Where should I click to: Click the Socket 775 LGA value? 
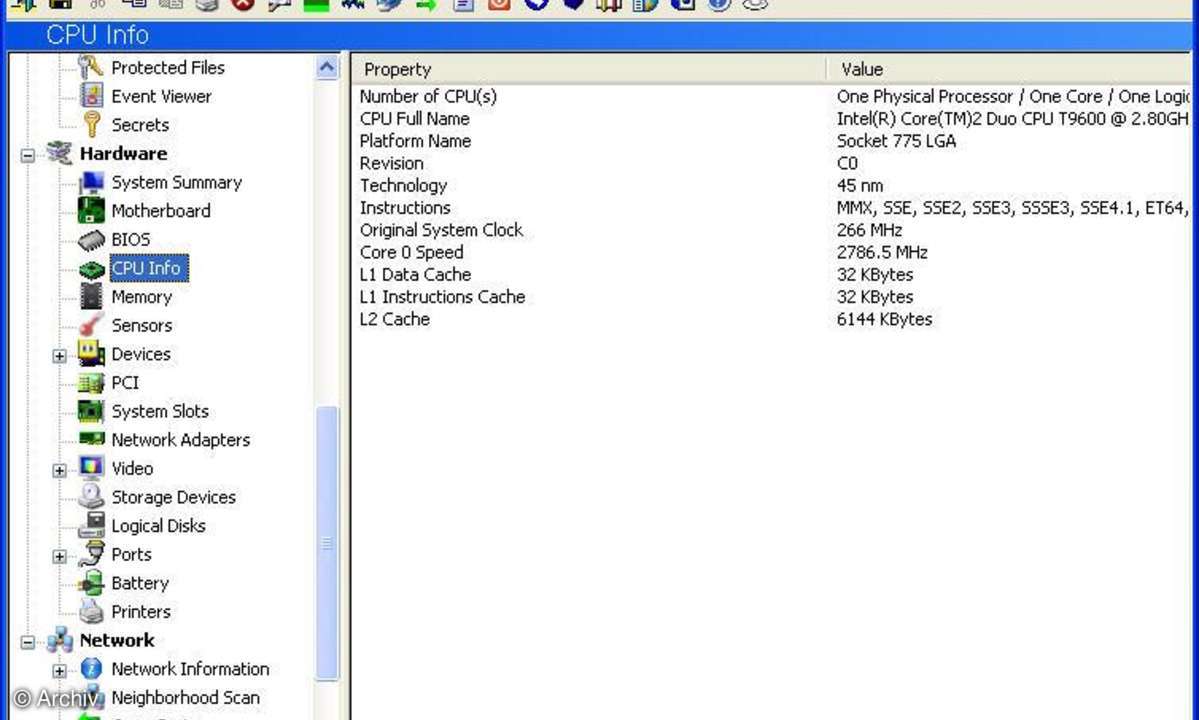896,141
